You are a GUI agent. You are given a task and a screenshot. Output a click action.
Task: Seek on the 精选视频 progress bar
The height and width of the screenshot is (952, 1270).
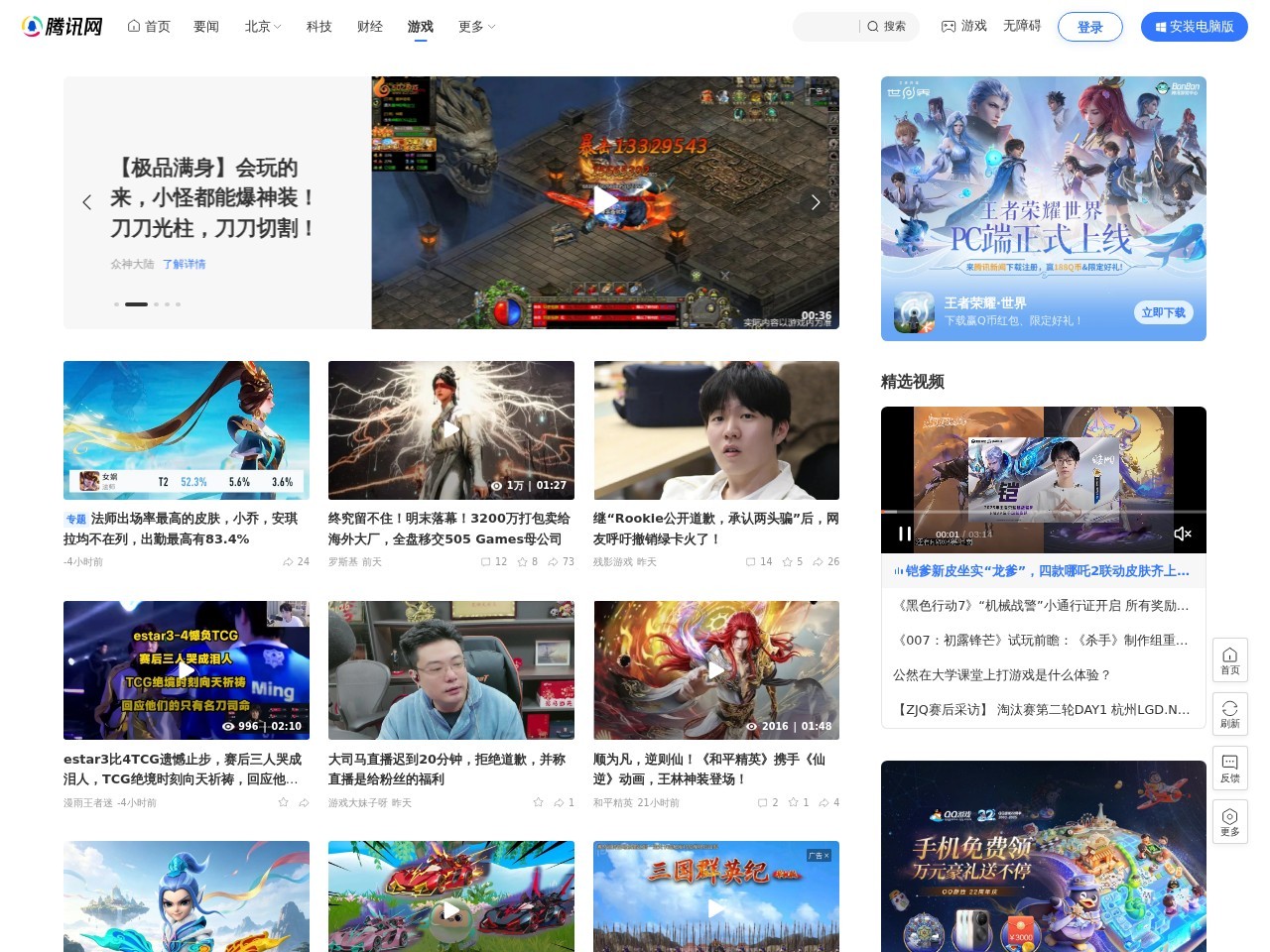click(1043, 512)
